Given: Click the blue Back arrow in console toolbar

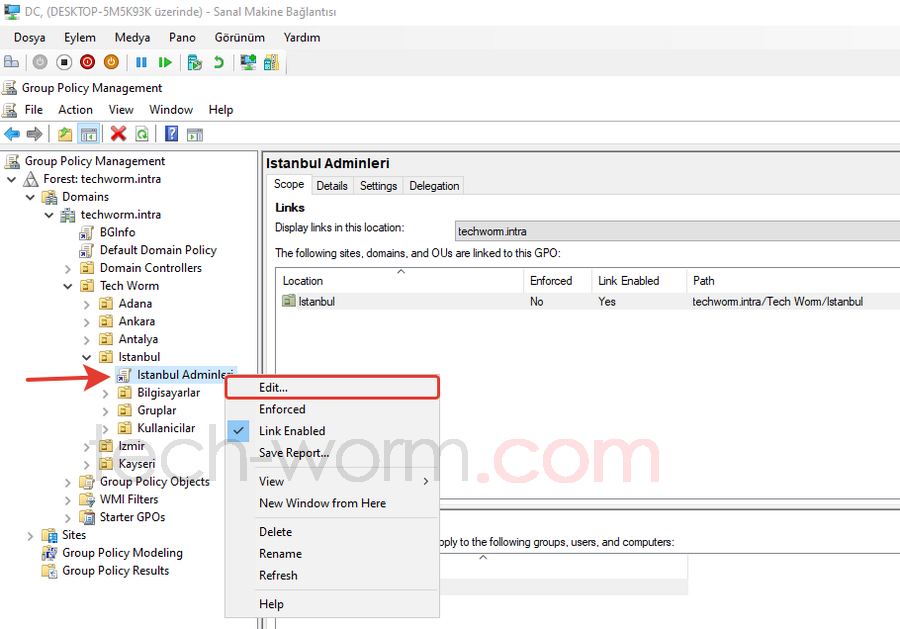Looking at the screenshot, I should click(12, 134).
